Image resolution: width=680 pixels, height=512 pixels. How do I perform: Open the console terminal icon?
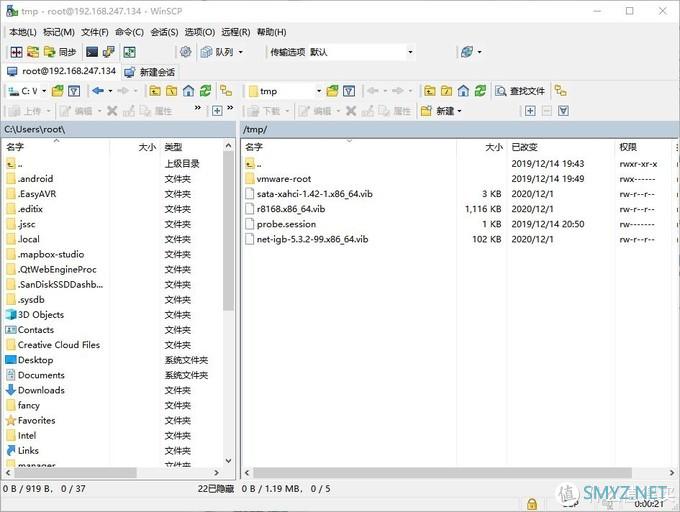pyautogui.click(x=92, y=52)
